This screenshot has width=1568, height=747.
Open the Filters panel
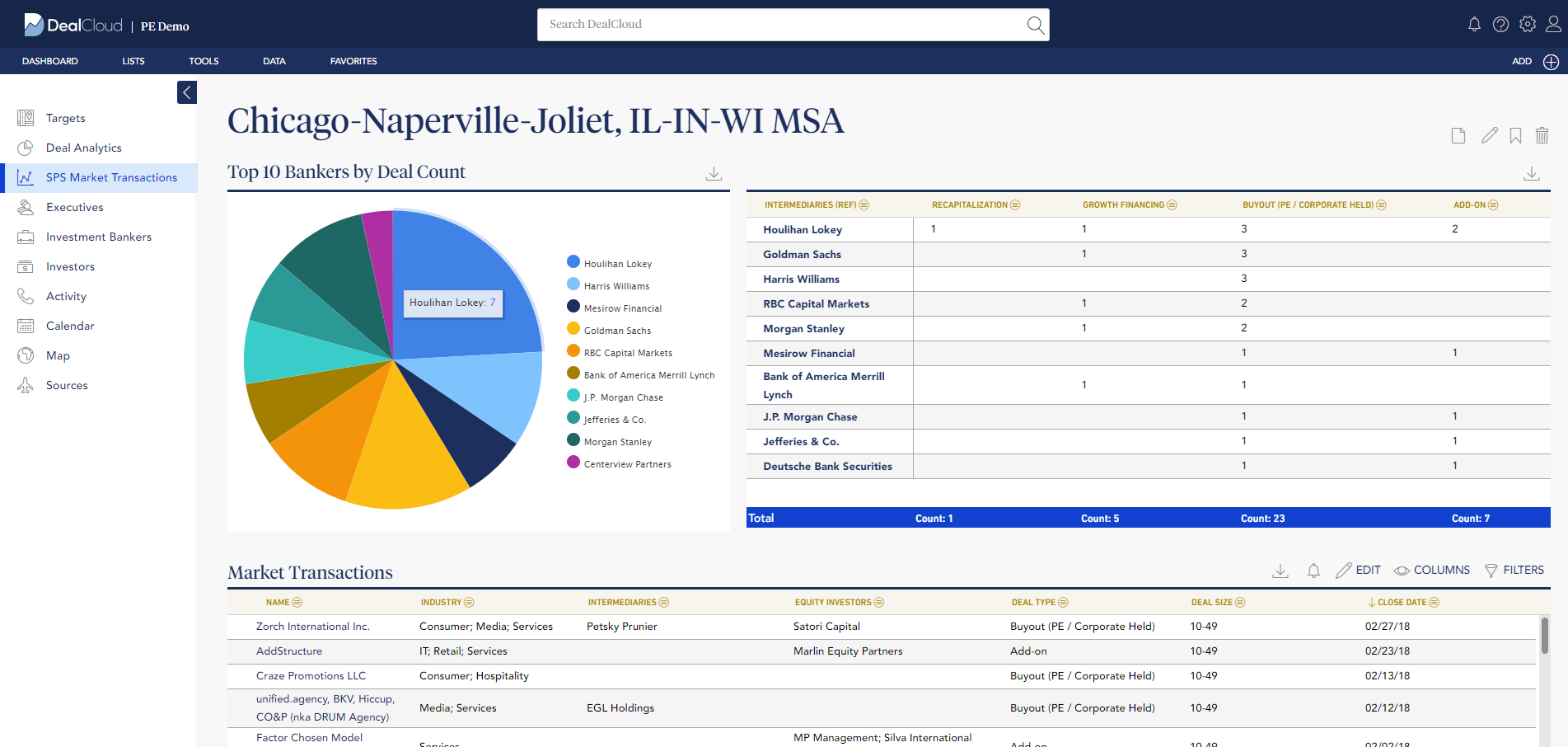[x=1514, y=570]
